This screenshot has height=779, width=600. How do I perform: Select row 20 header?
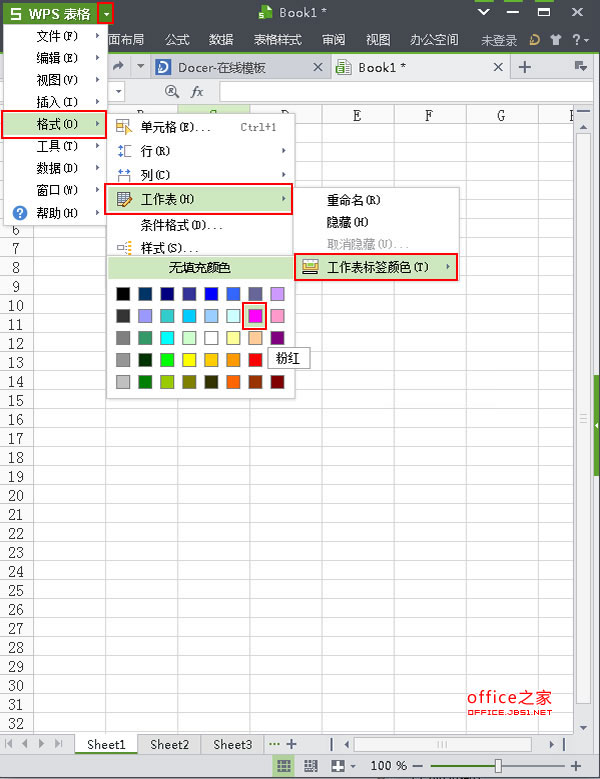point(16,495)
